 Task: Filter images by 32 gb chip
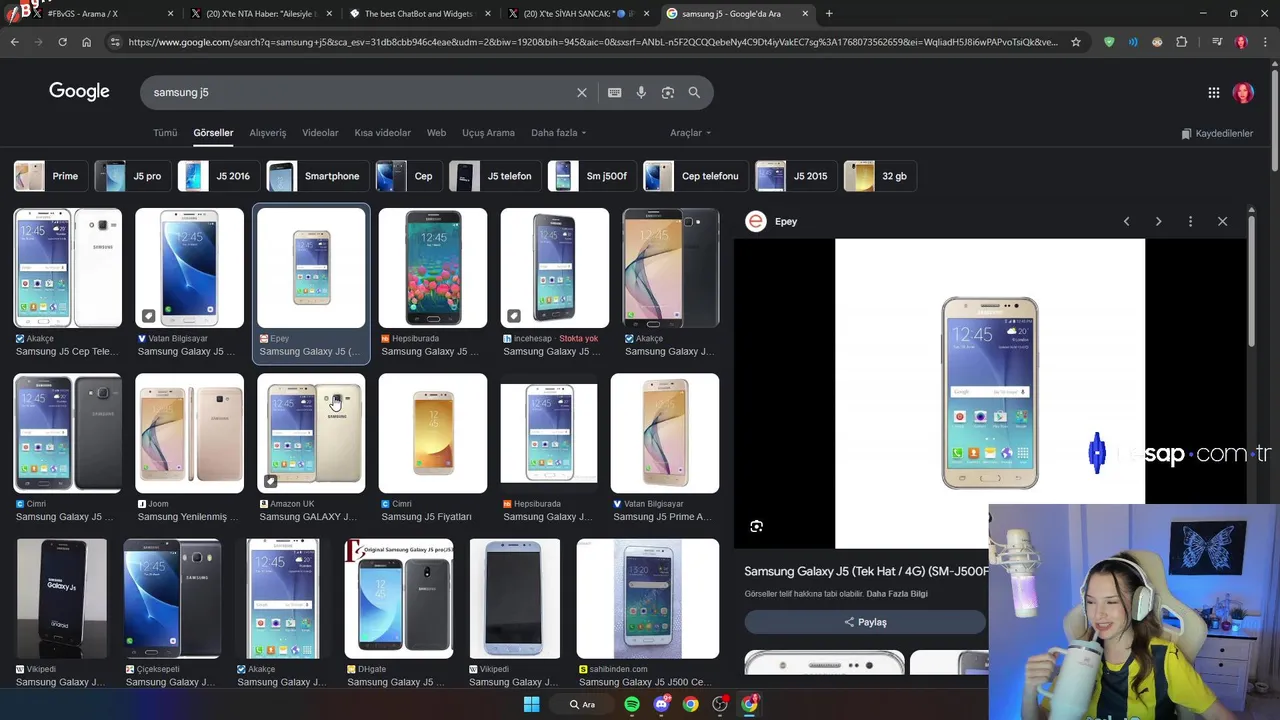(880, 176)
